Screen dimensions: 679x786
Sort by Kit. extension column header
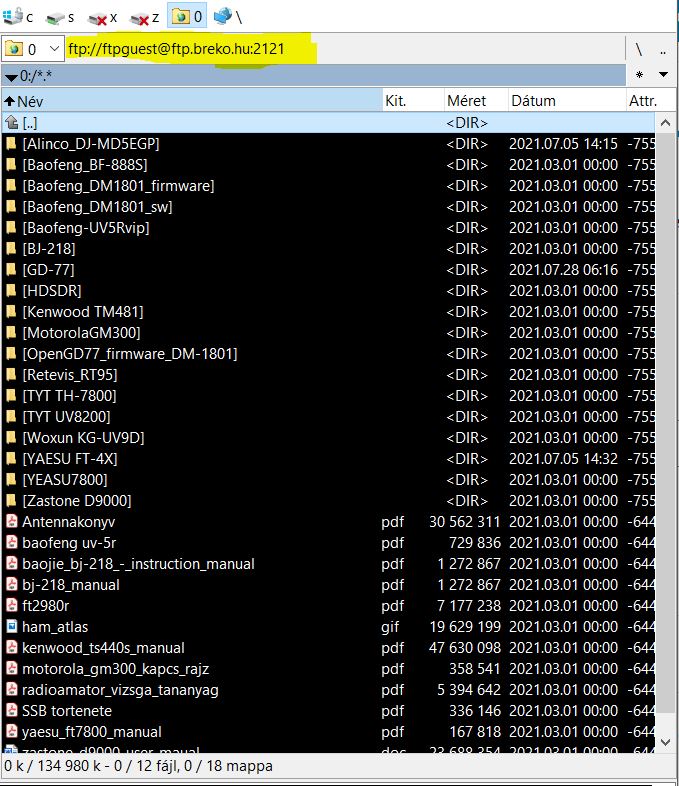click(x=413, y=101)
